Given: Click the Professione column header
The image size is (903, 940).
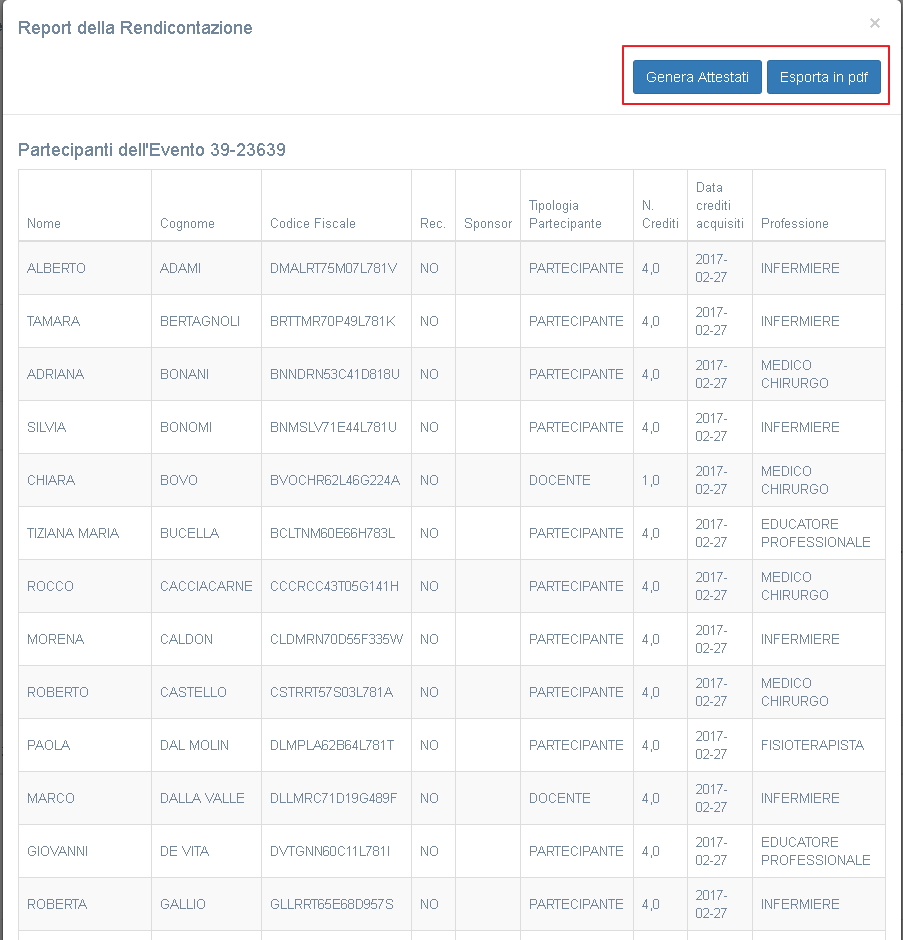Looking at the screenshot, I should [794, 223].
